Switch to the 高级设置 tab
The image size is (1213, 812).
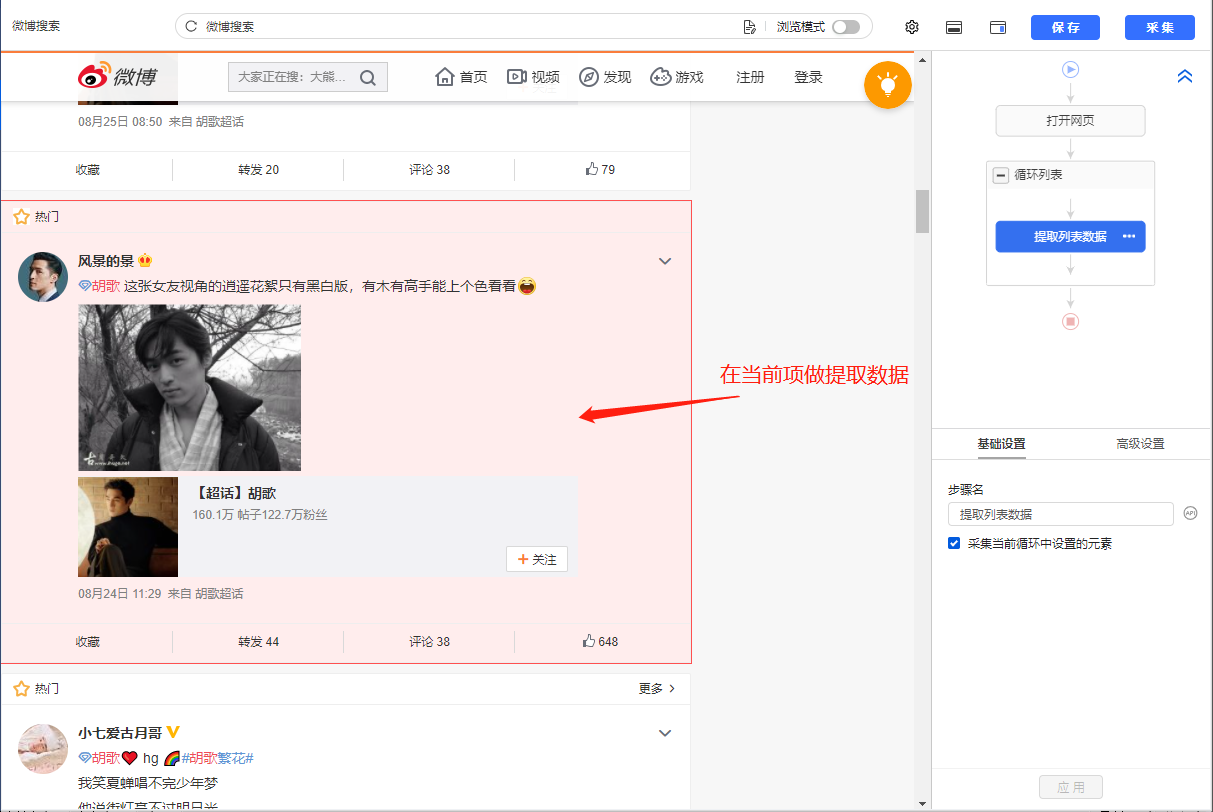(x=1140, y=444)
